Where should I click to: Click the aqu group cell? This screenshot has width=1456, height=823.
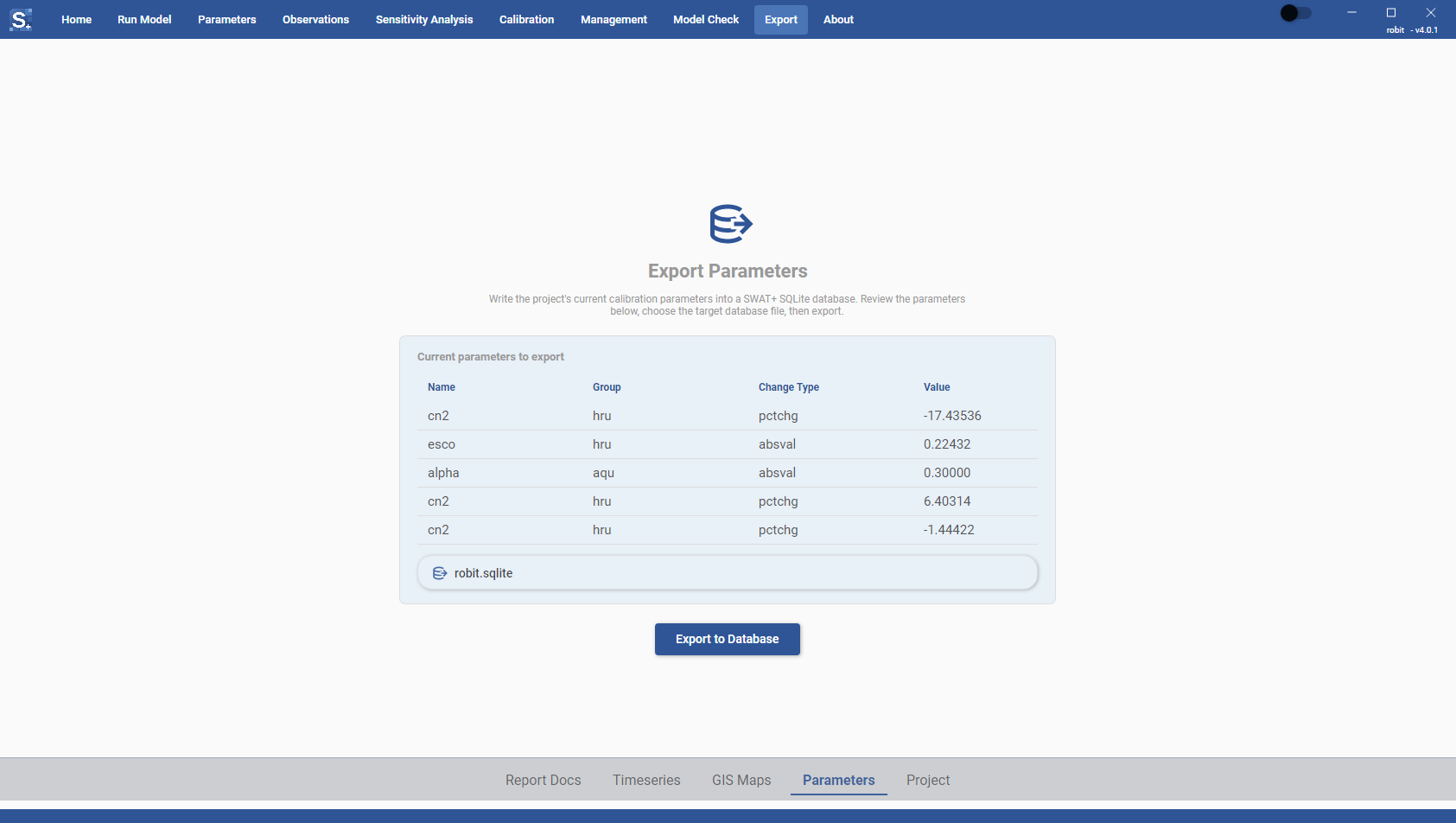click(603, 473)
